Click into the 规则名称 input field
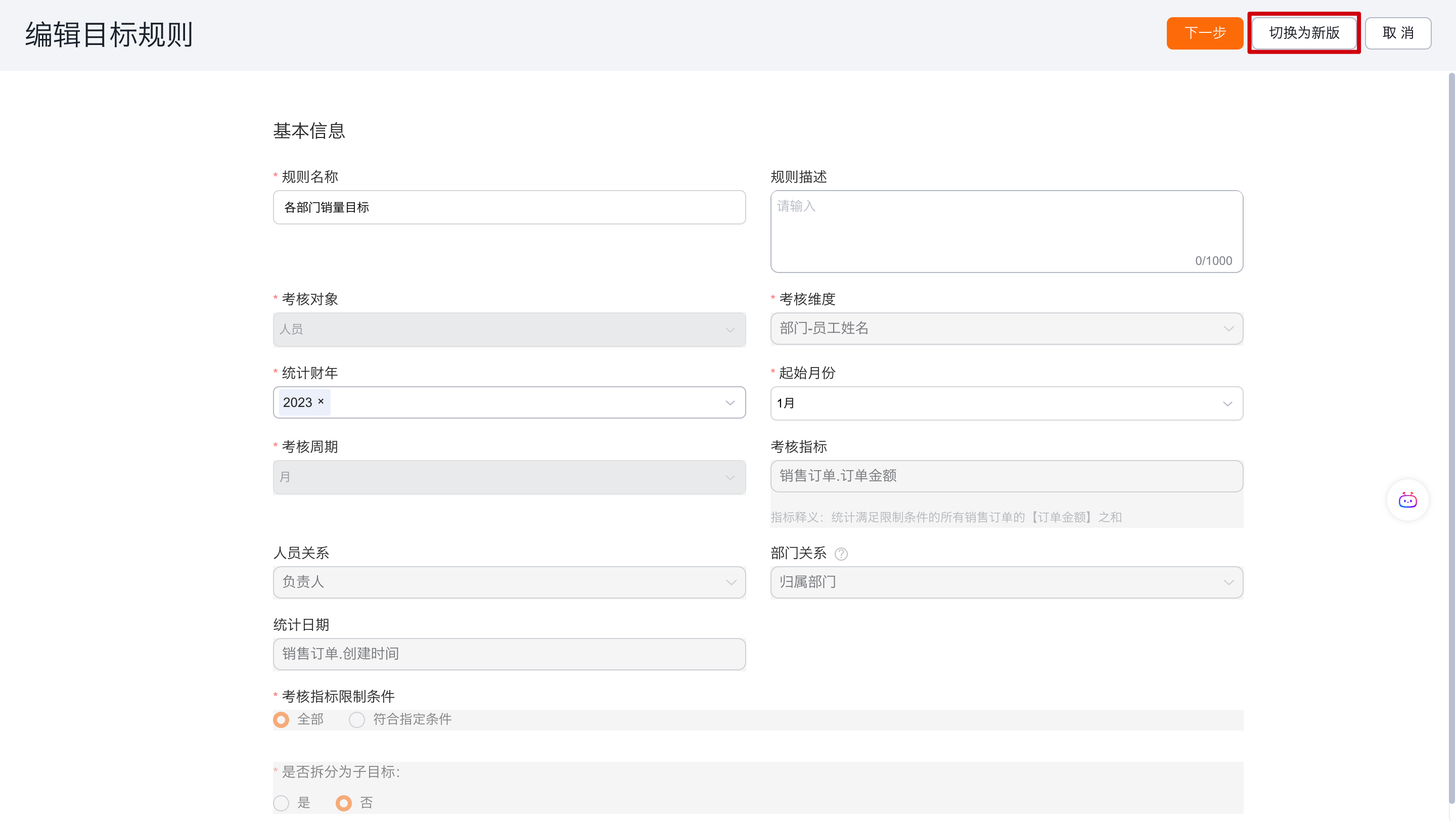Viewport: 1456px width, 821px height. [x=509, y=207]
